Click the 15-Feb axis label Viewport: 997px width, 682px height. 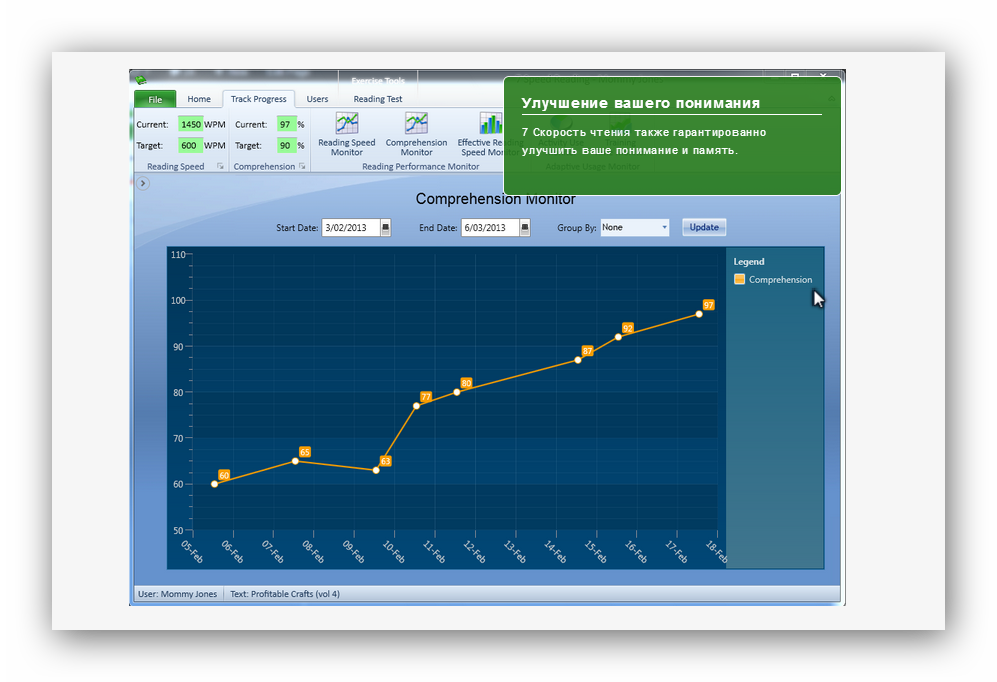pyautogui.click(x=595, y=551)
